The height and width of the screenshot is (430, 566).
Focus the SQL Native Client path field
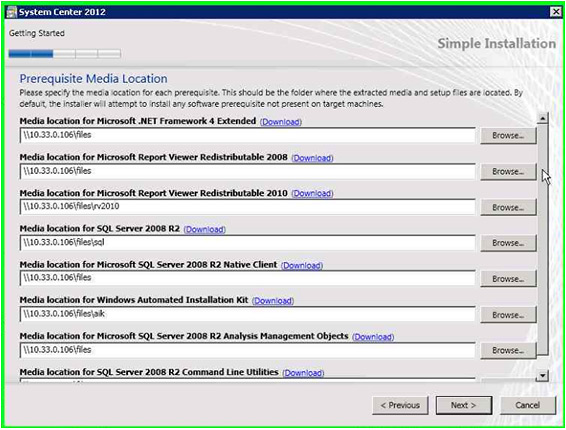[248, 278]
